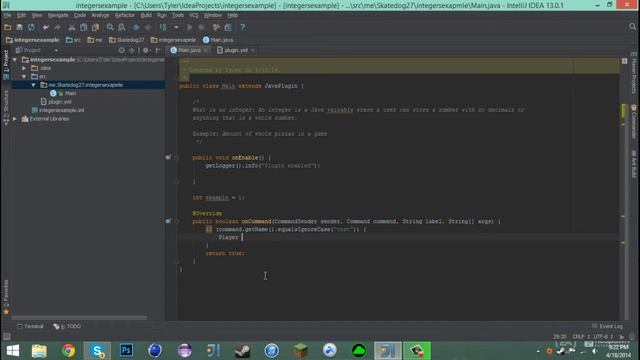This screenshot has height=360, width=640.
Task: Click the Debug toolbar icon
Action: [201, 27]
